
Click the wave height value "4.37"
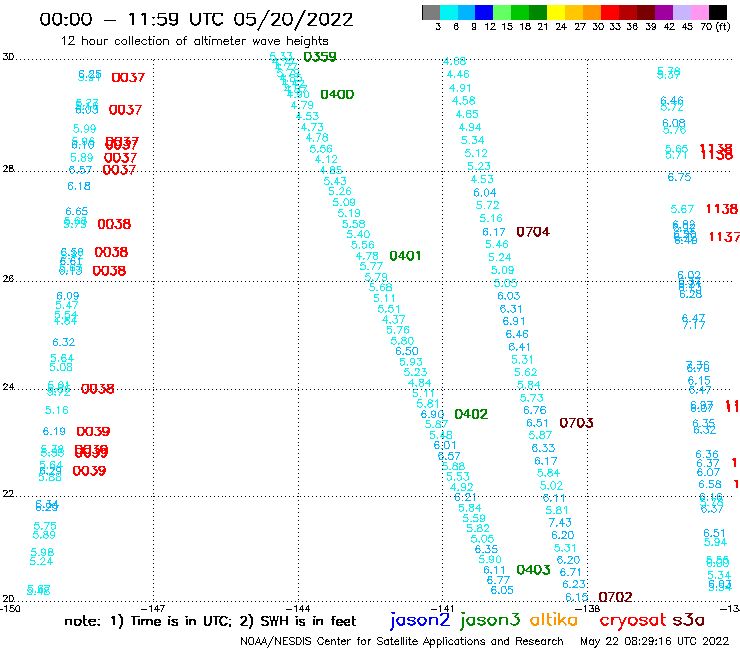pyautogui.click(x=394, y=320)
